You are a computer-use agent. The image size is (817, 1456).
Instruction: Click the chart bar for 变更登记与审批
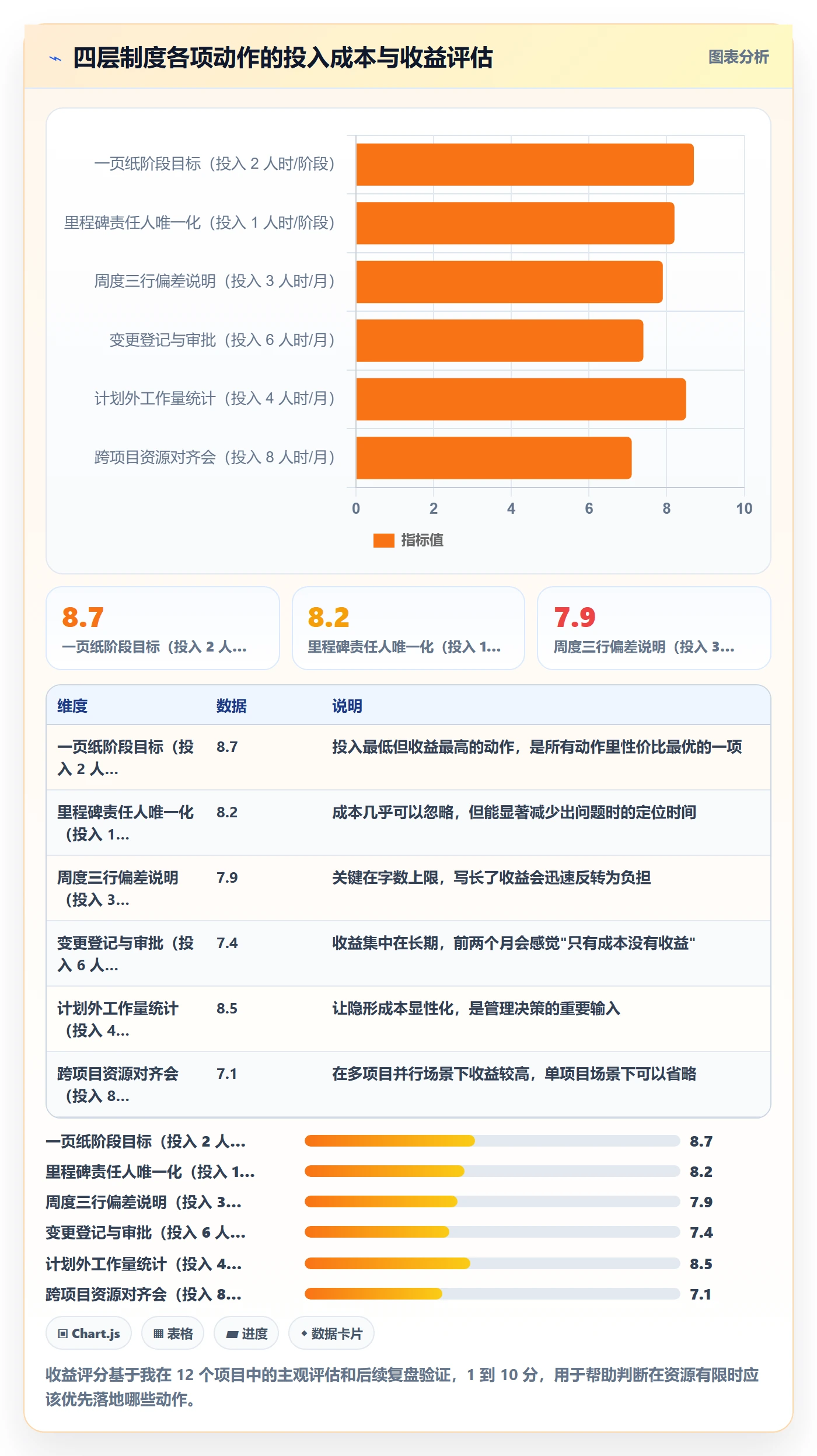(x=500, y=340)
